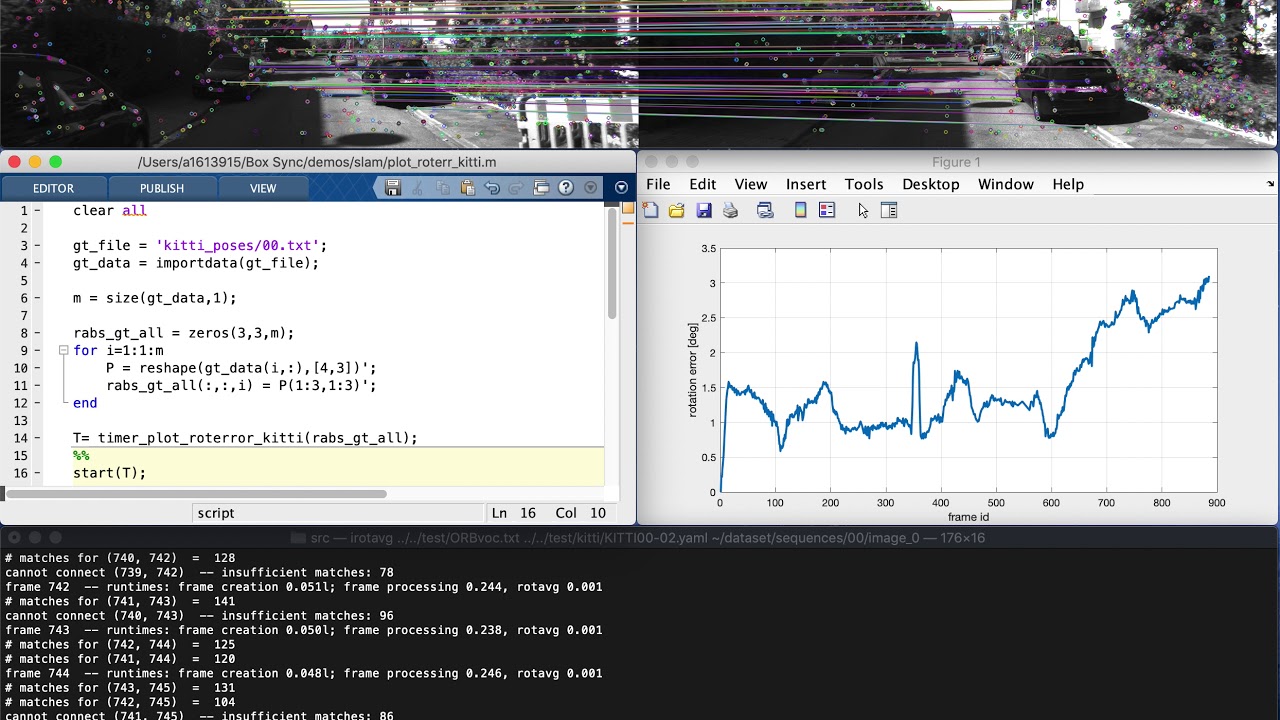Image resolution: width=1280 pixels, height=720 pixels.
Task: Save the script in the editor toolbar
Action: [393, 188]
